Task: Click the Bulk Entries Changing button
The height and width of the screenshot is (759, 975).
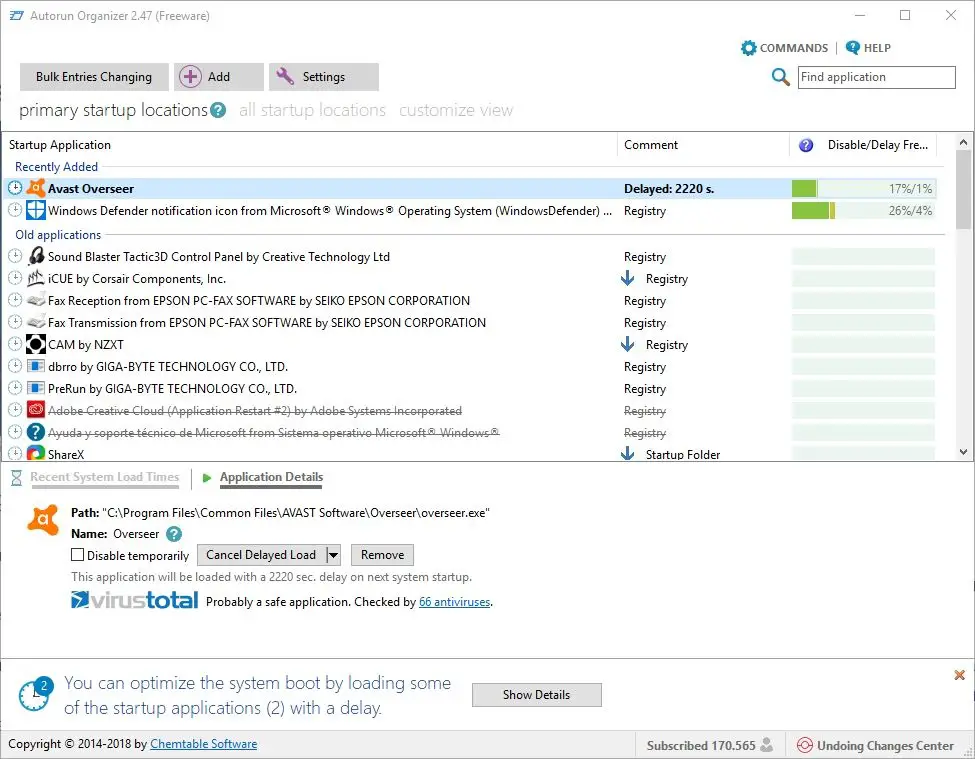Action: [x=94, y=77]
